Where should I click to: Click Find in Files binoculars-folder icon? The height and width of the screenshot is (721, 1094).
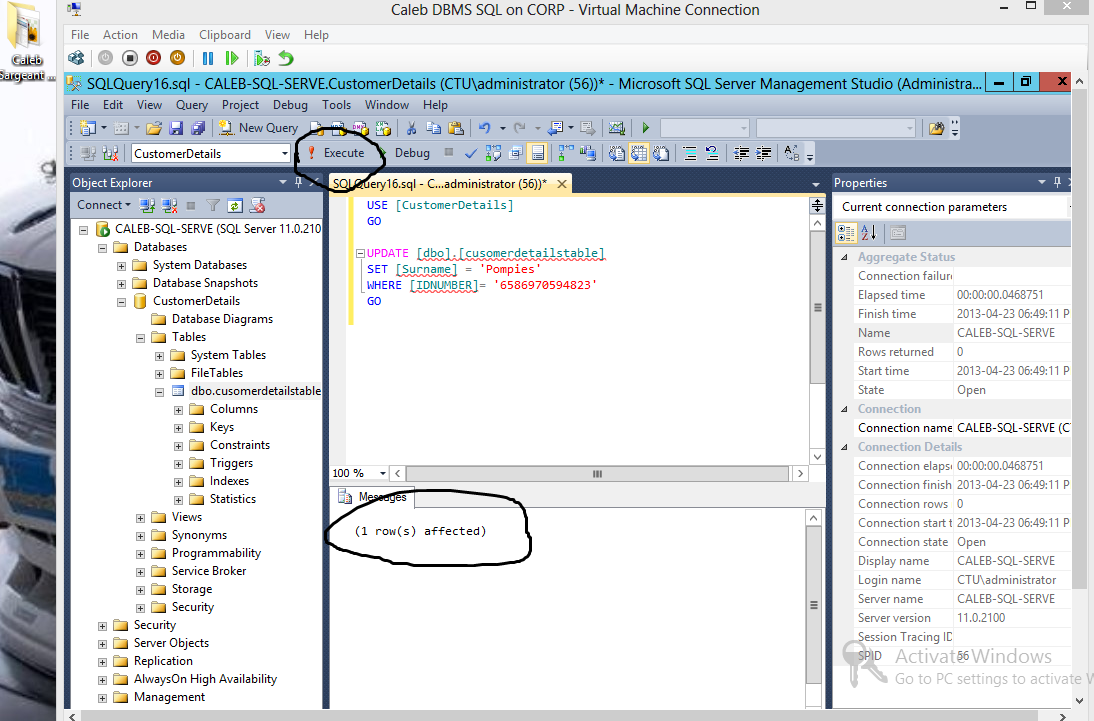[936, 128]
